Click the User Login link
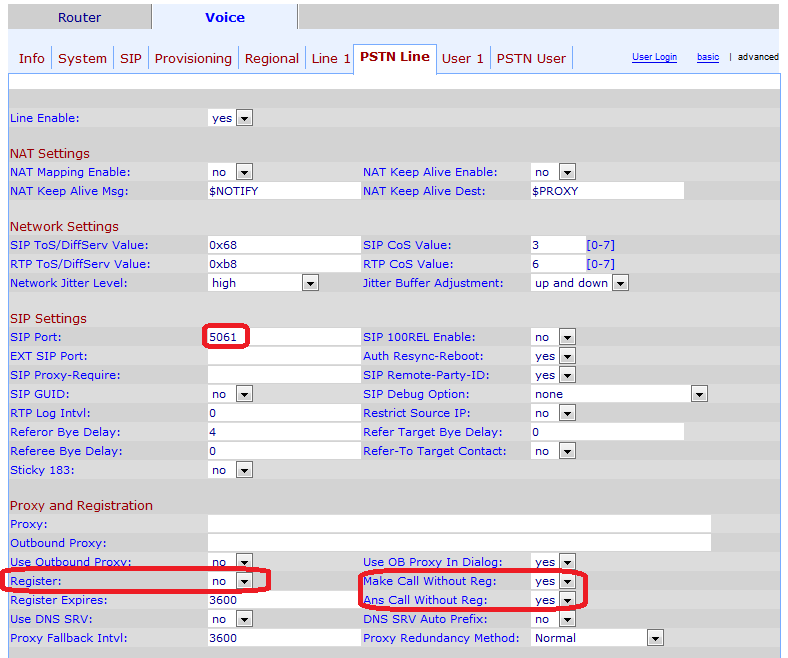 coord(654,57)
